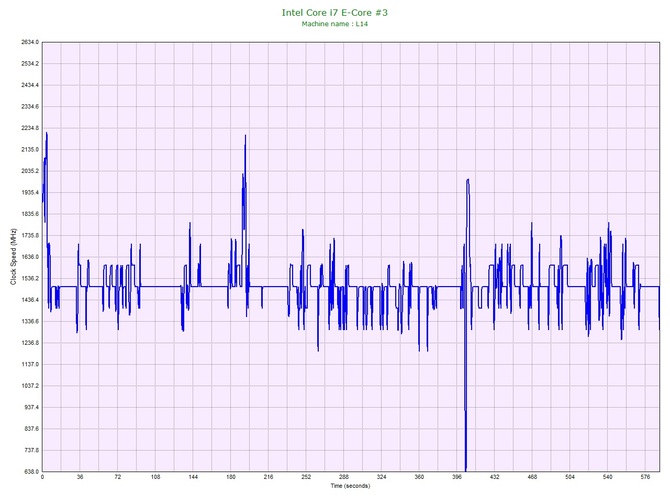Viewport: 670px width, 503px height.
Task: Click the x-axis tick label 252
Action: point(306,477)
